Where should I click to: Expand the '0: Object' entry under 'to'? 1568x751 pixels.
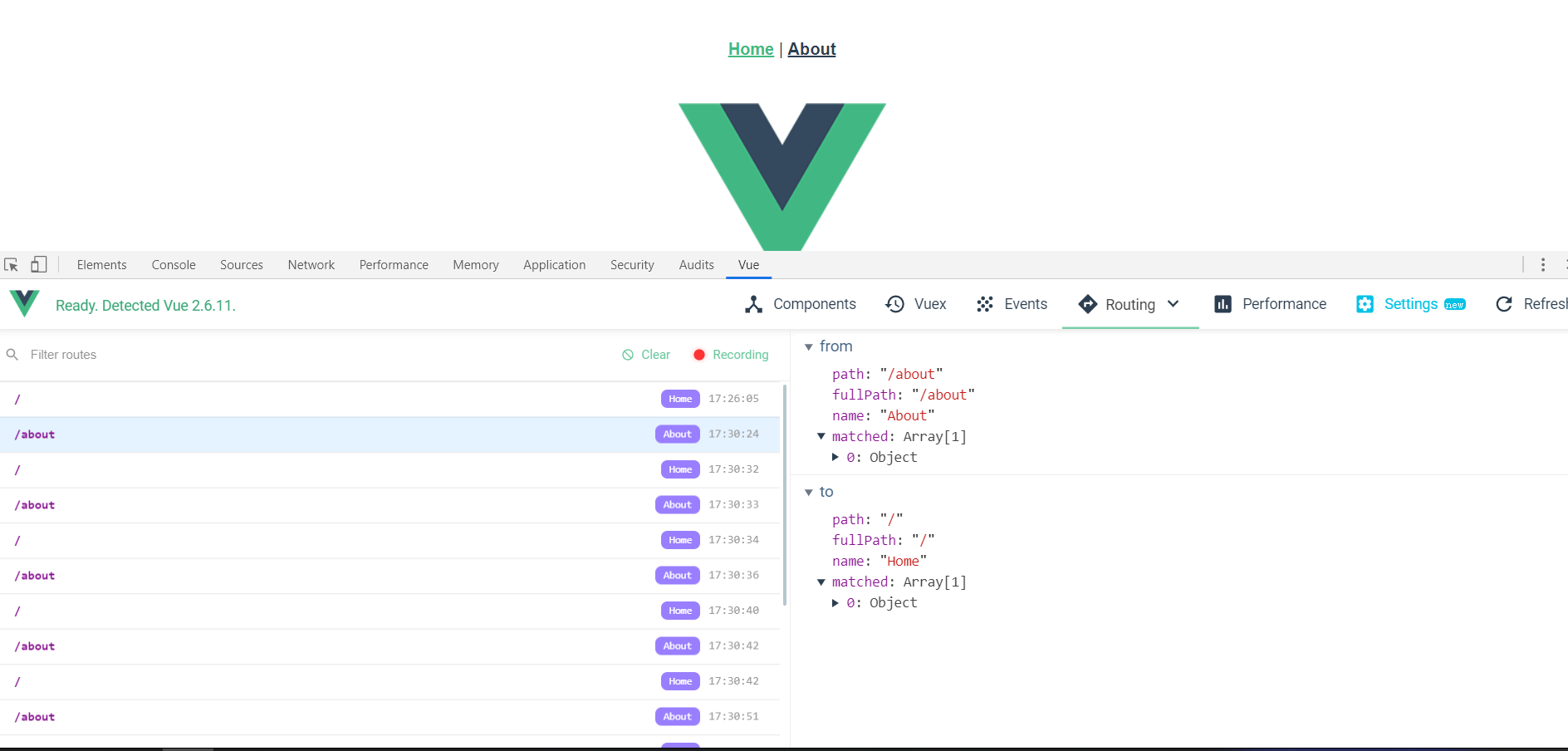point(835,603)
